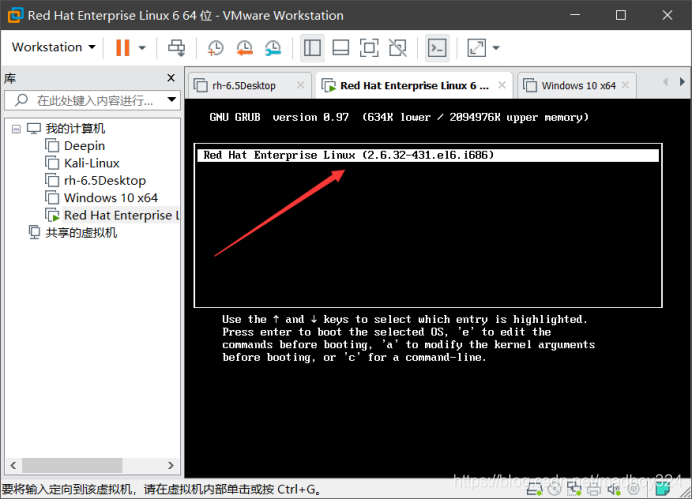Close the Windows 10 x64 tab
Screen dimensions: 692x500
click(x=625, y=85)
